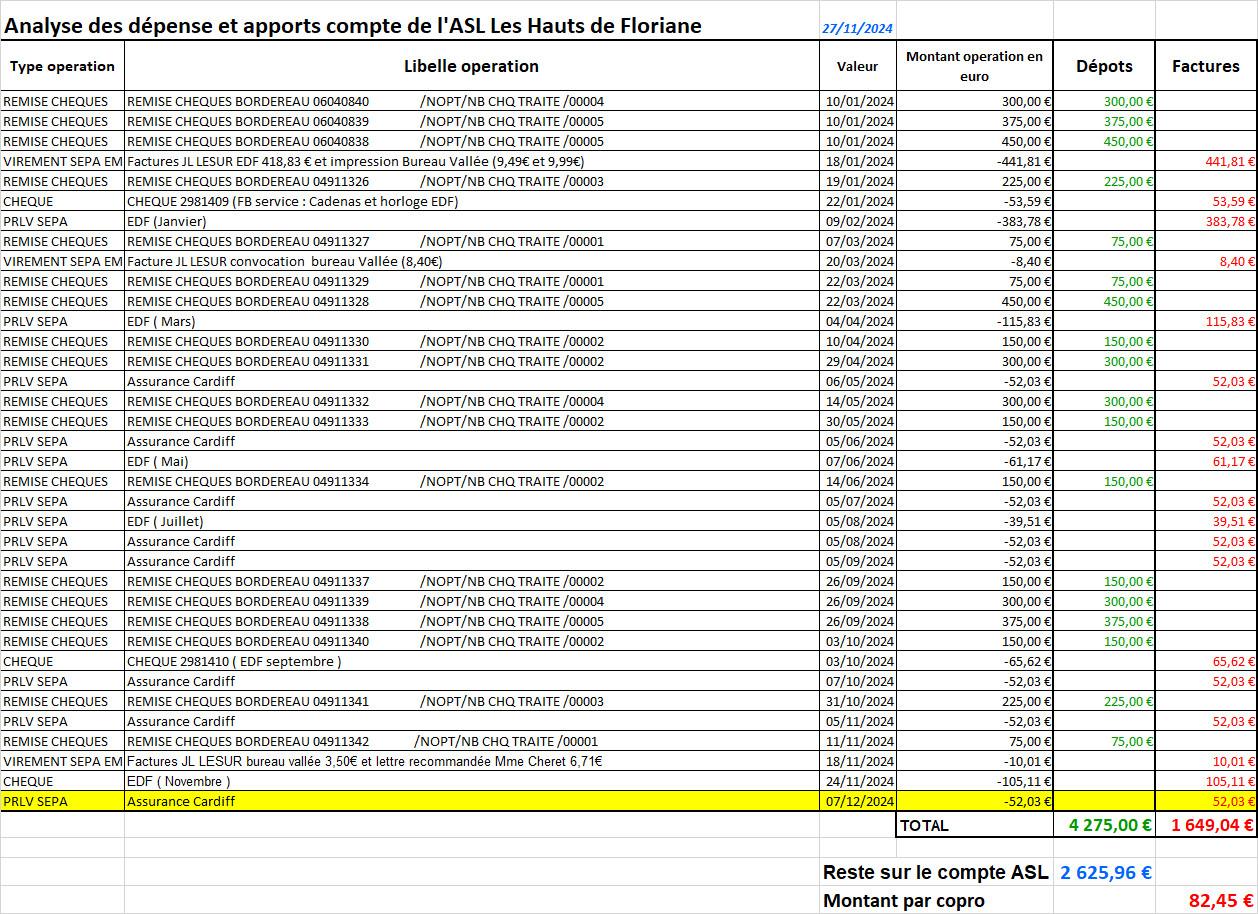Select the 'Valeur' column header

pyautogui.click(x=857, y=66)
